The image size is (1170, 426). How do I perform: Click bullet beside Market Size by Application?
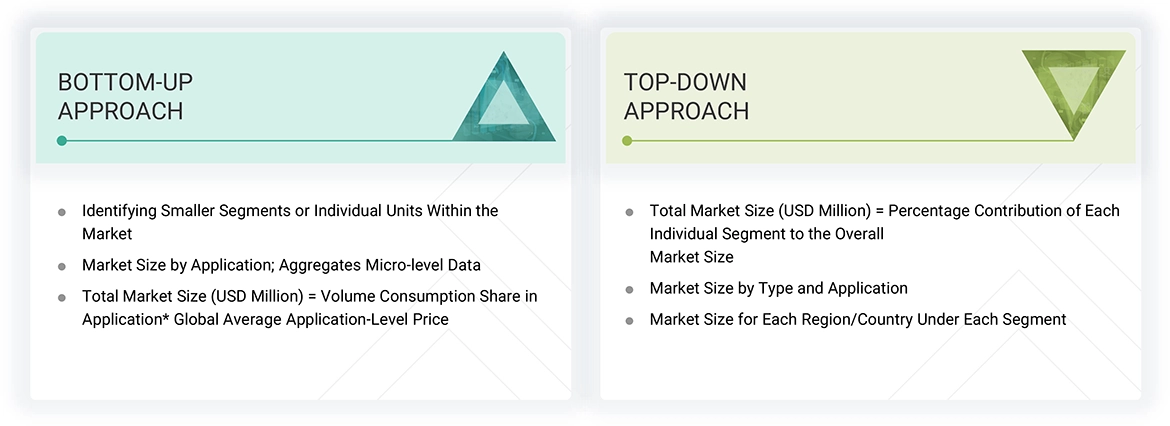click(62, 267)
